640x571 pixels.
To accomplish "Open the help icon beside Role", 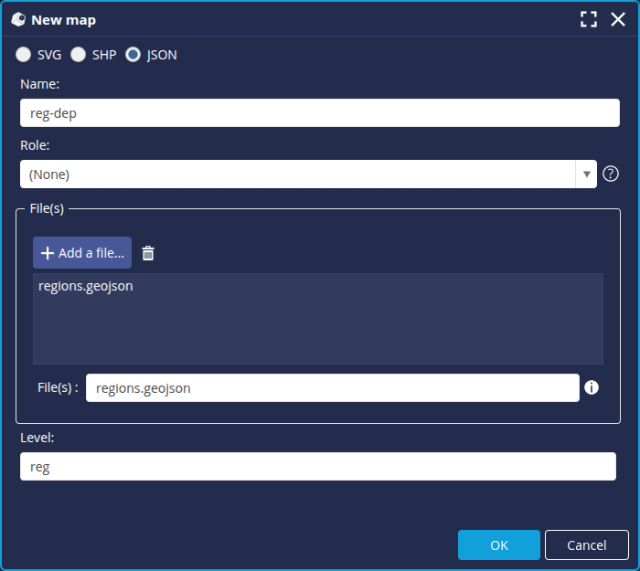I will [611, 174].
